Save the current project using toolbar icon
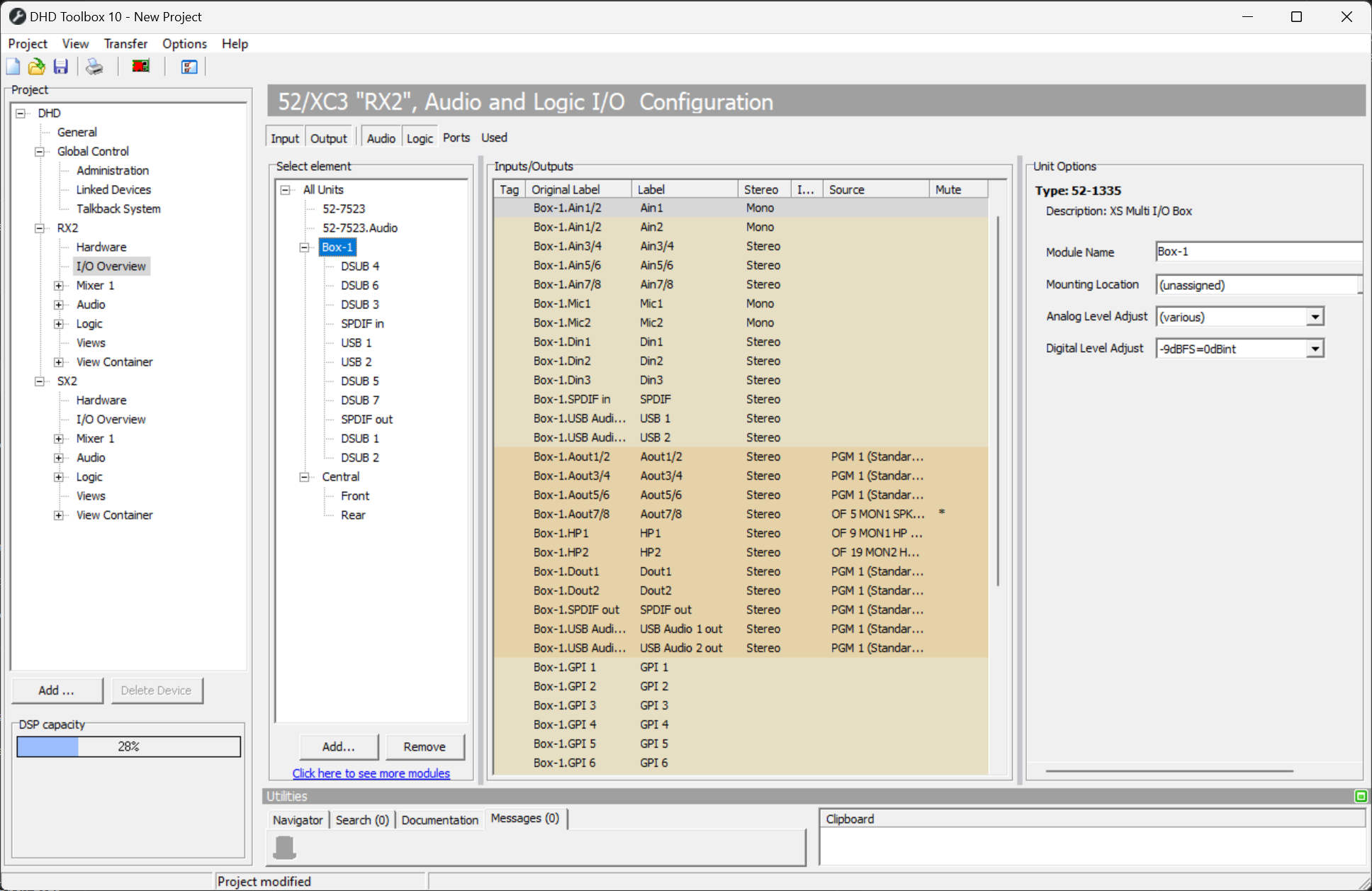The height and width of the screenshot is (891, 1372). click(61, 66)
